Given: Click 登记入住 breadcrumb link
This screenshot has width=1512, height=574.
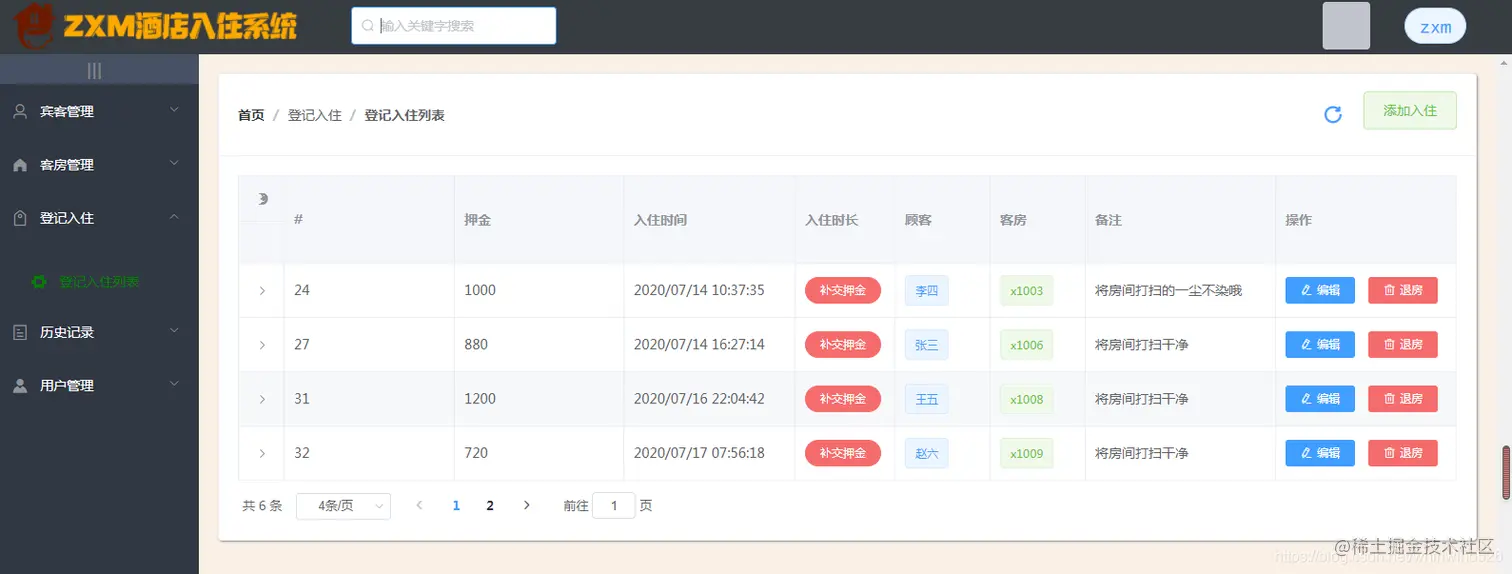Looking at the screenshot, I should [x=315, y=115].
